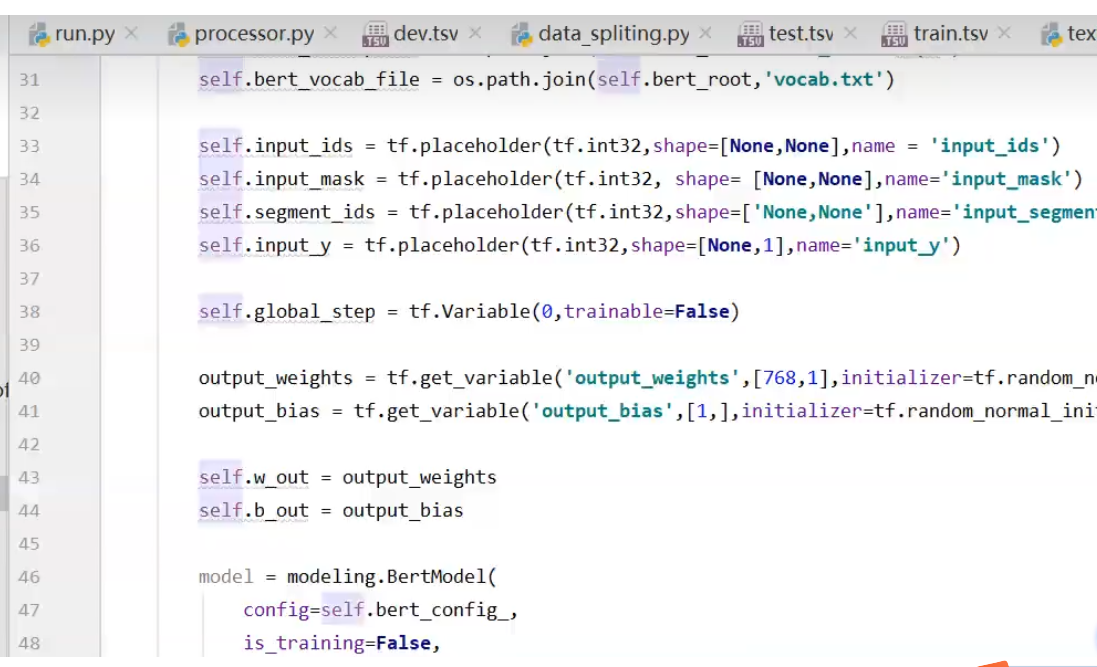This screenshot has width=1097, height=667.
Task: Click line number 46 in gutter
Action: click(x=29, y=577)
